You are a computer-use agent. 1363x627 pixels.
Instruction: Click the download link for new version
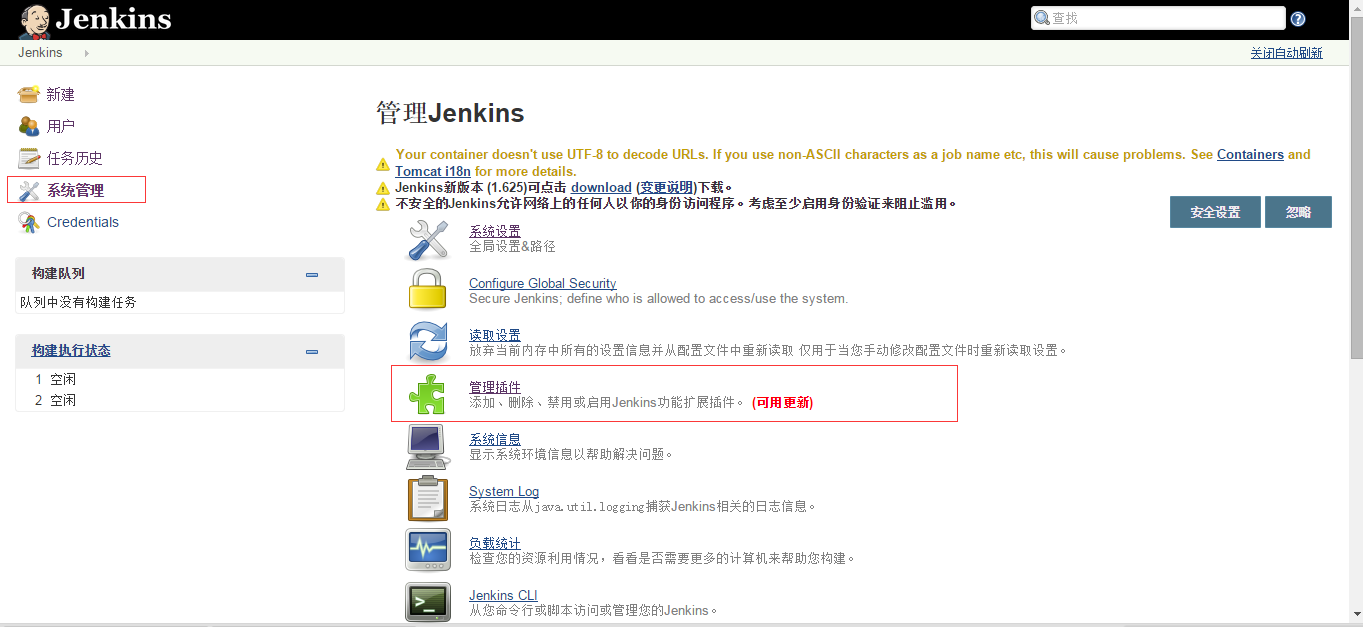(601, 187)
